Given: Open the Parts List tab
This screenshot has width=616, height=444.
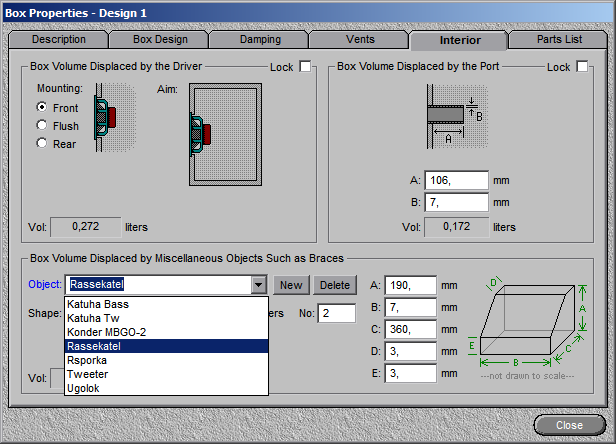Looking at the screenshot, I should pos(559,40).
